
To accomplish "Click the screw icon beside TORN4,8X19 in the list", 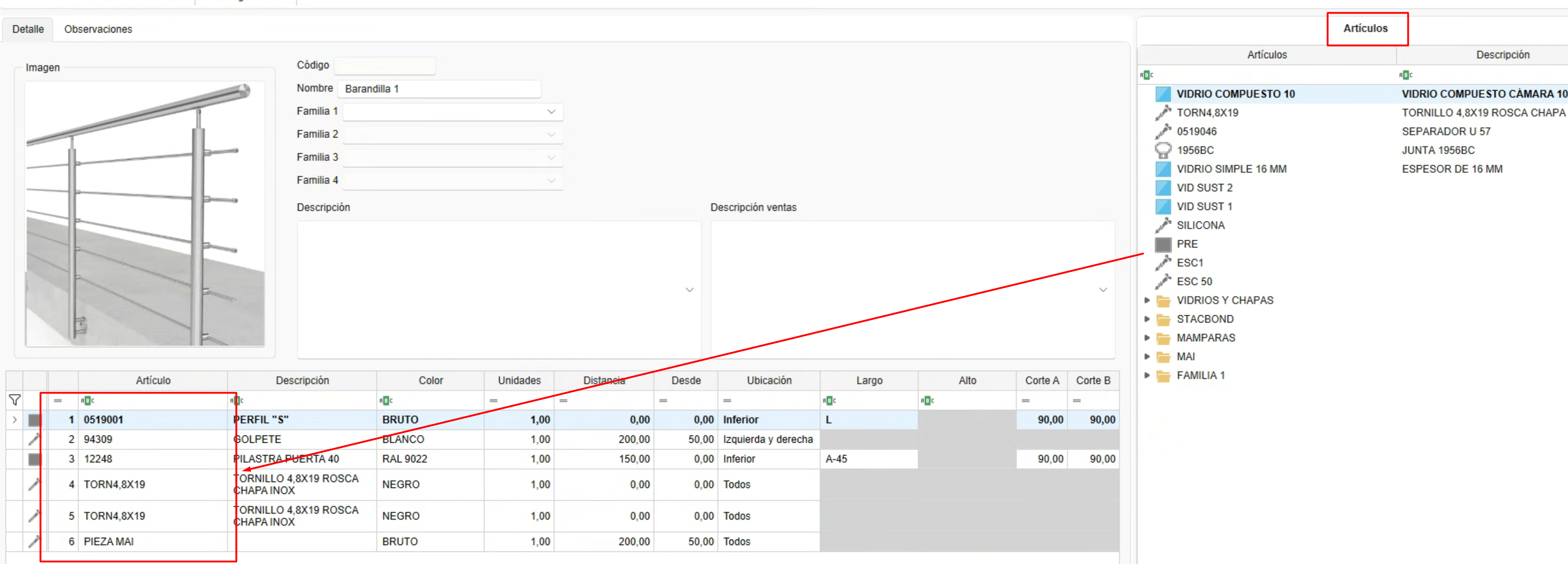I will pos(1163,113).
